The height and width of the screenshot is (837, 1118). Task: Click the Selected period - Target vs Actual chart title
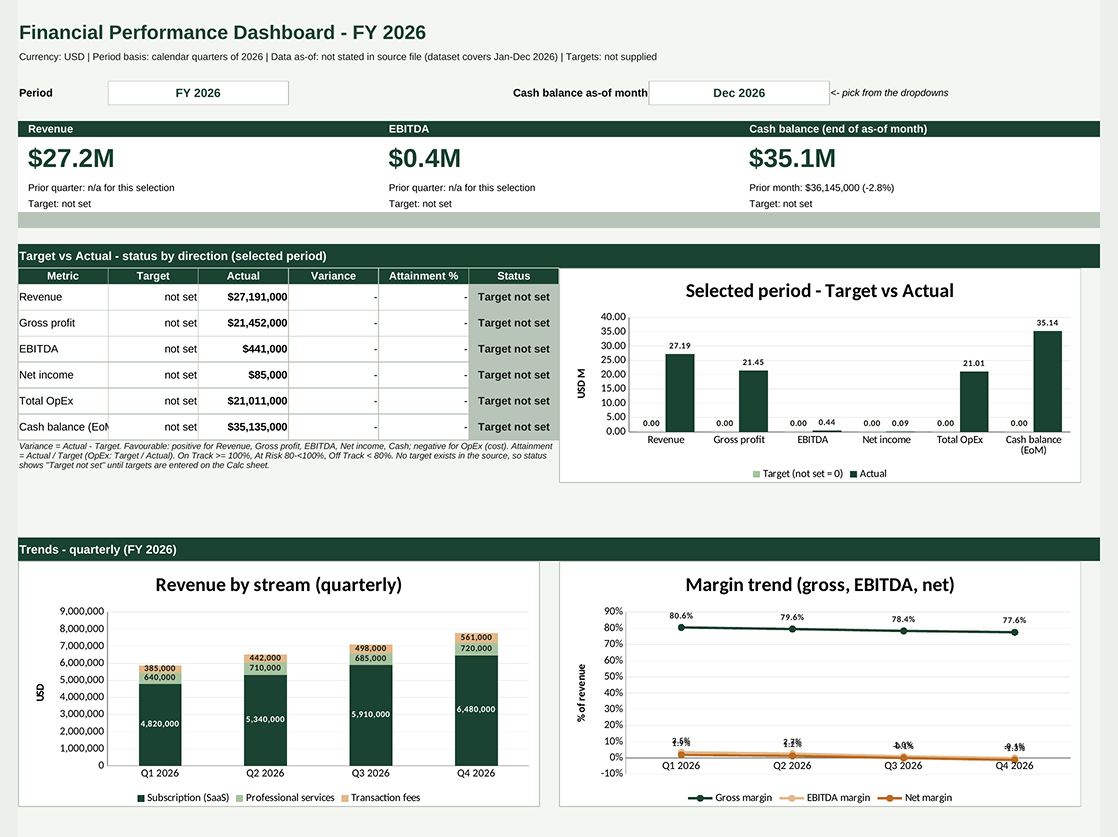(x=819, y=291)
